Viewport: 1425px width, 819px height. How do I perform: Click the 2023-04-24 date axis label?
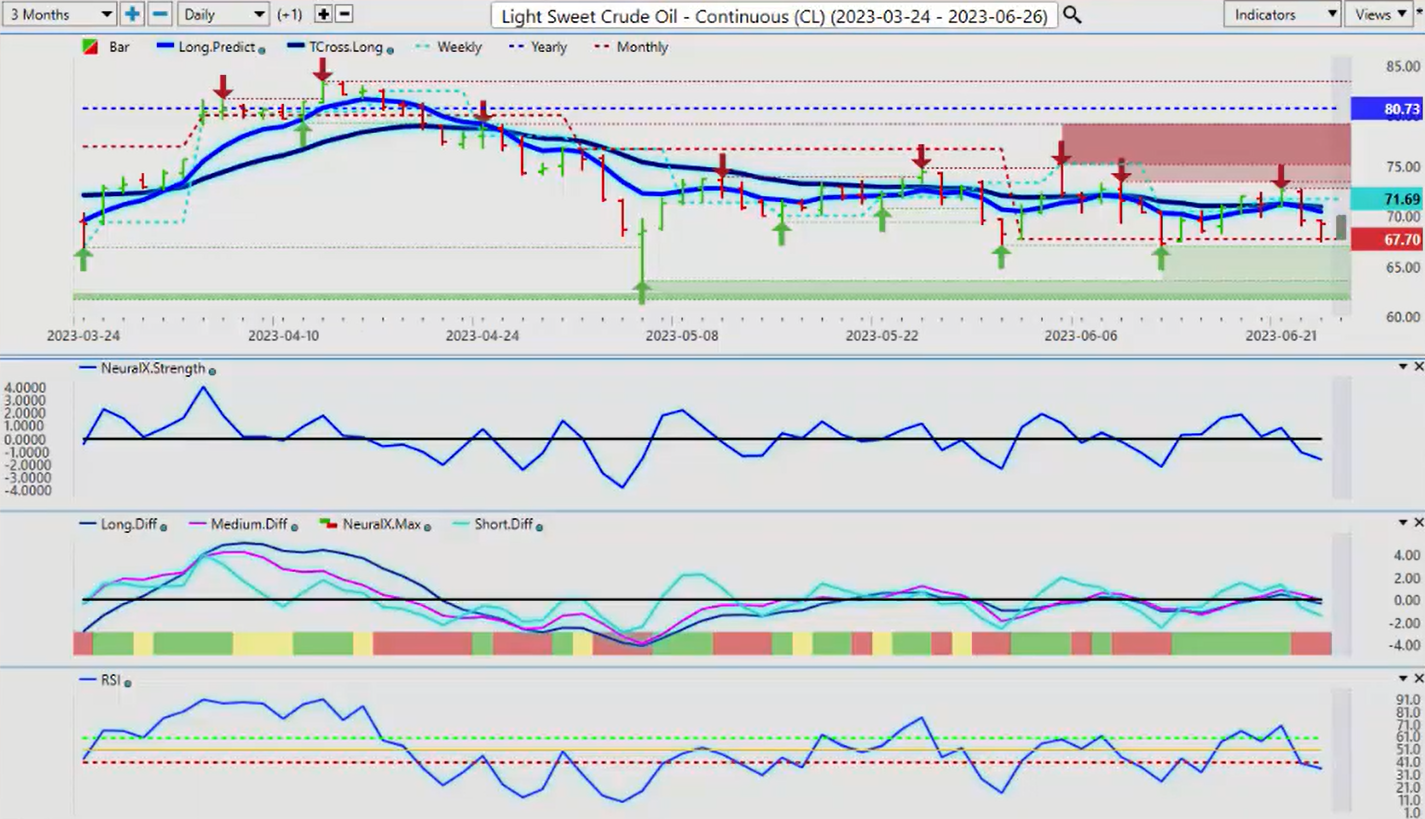click(x=482, y=336)
